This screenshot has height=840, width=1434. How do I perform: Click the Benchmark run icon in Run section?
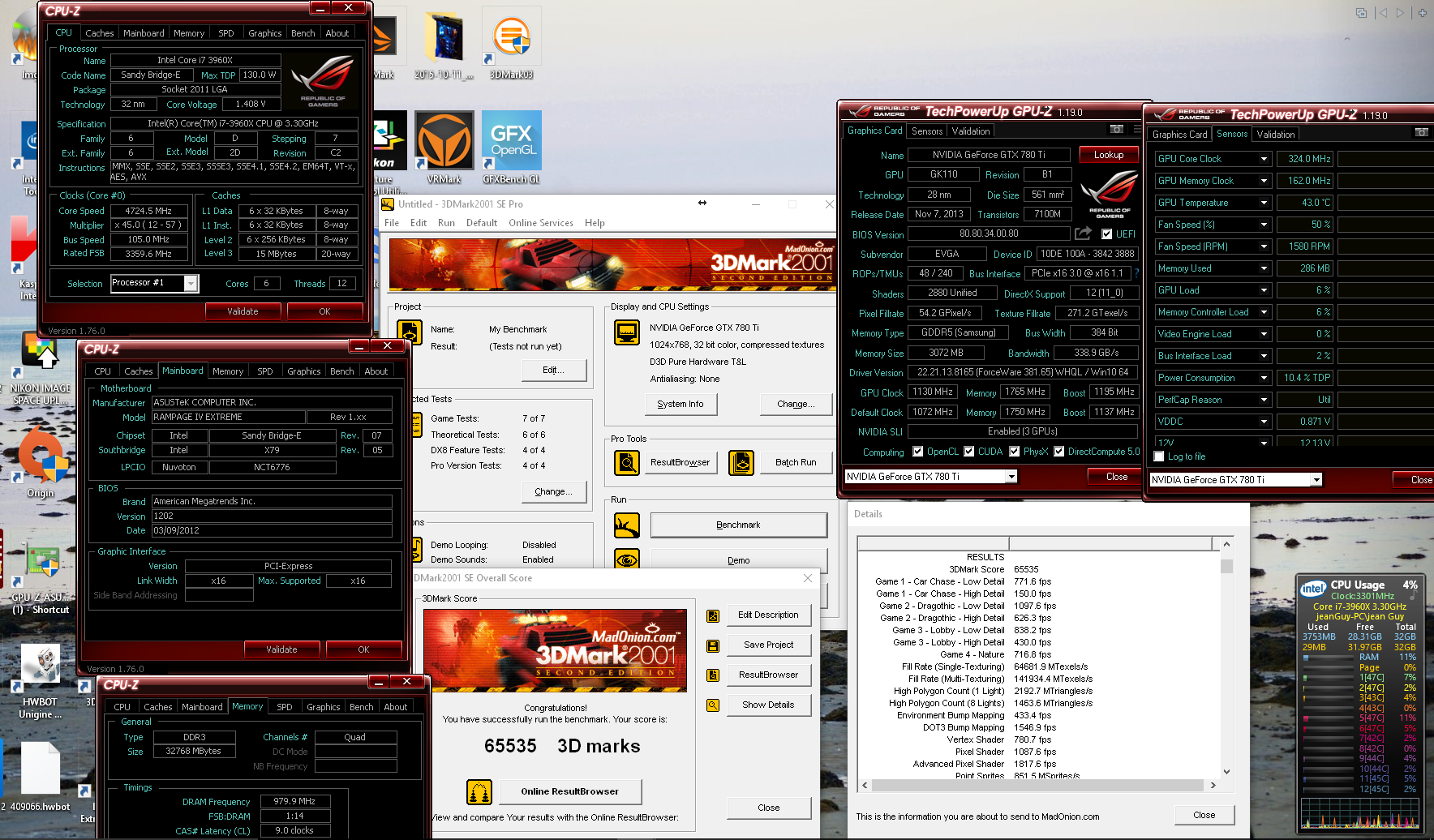tap(627, 525)
